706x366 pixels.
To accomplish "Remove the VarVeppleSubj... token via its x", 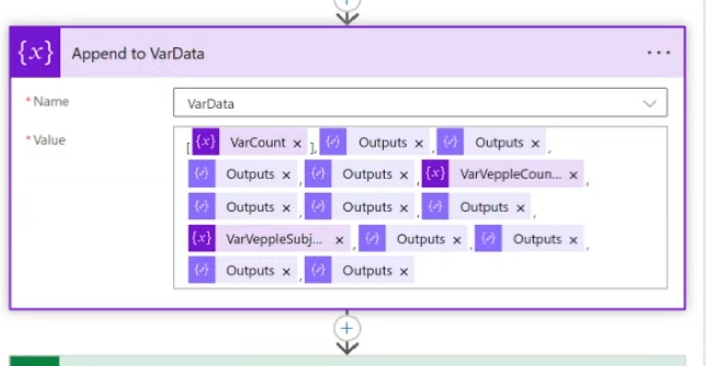I will click(339, 240).
